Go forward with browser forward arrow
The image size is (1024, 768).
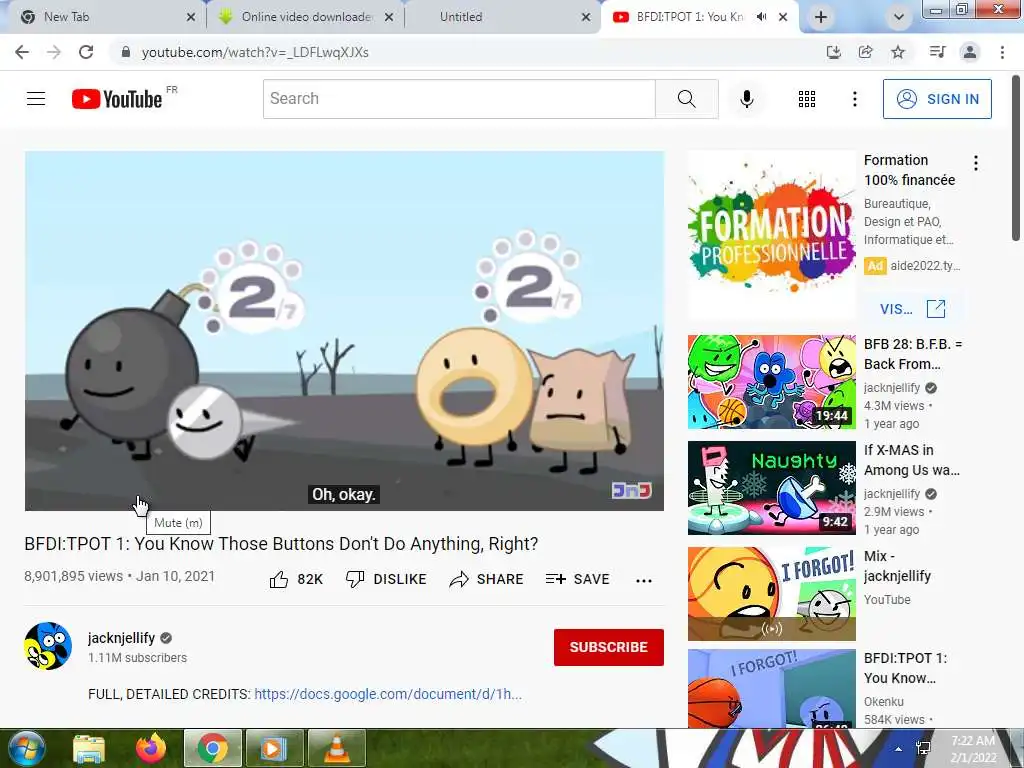pos(54,52)
